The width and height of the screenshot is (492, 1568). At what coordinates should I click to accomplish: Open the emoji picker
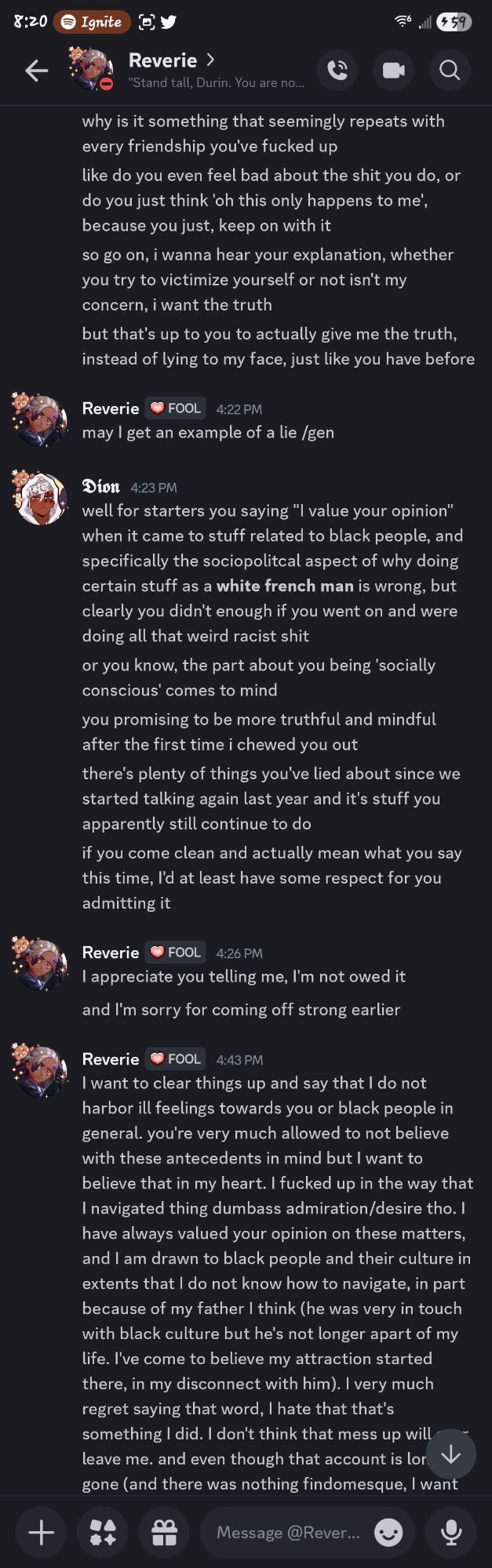click(x=388, y=1532)
